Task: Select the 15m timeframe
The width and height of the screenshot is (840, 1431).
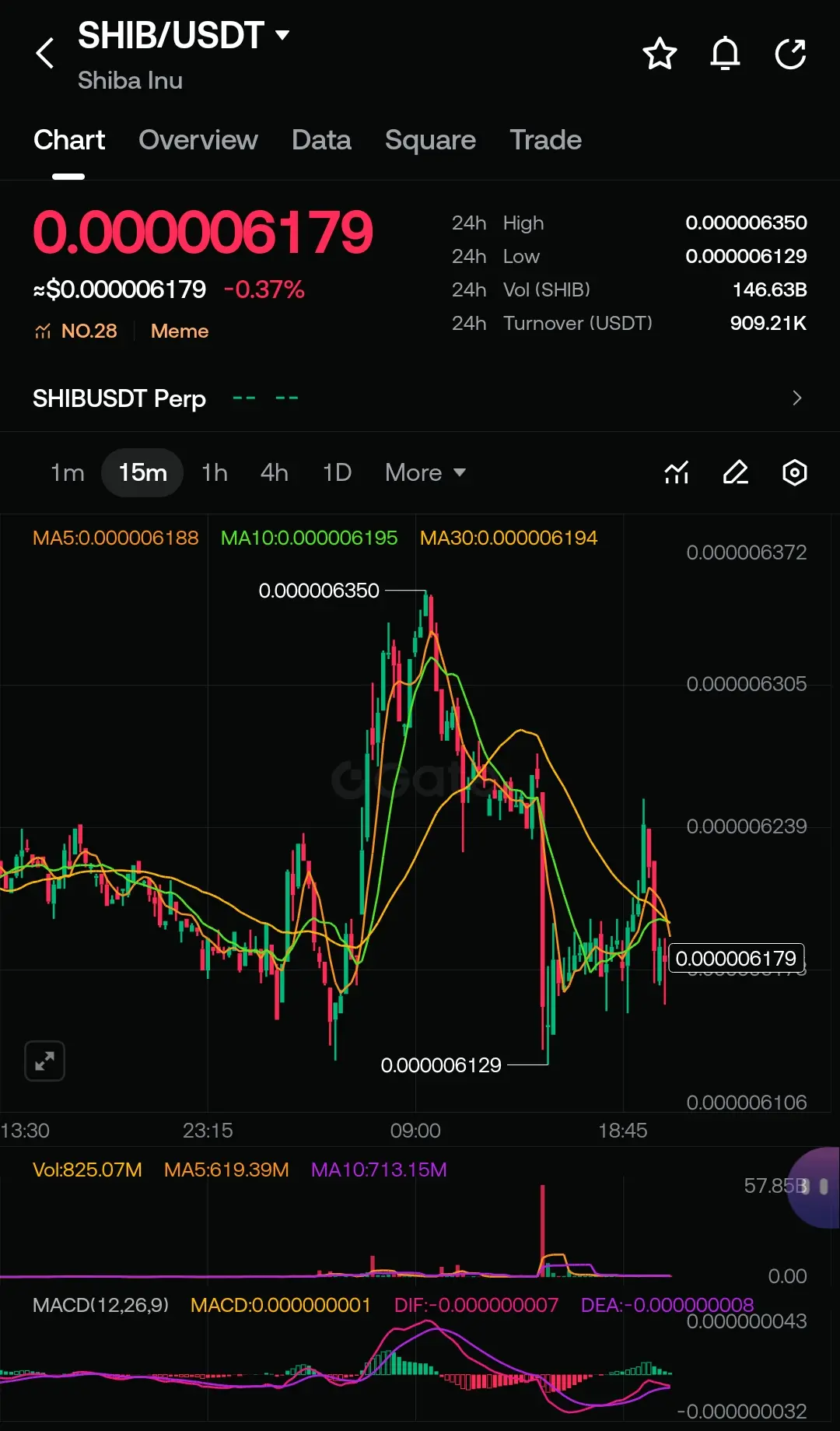Action: pos(142,472)
